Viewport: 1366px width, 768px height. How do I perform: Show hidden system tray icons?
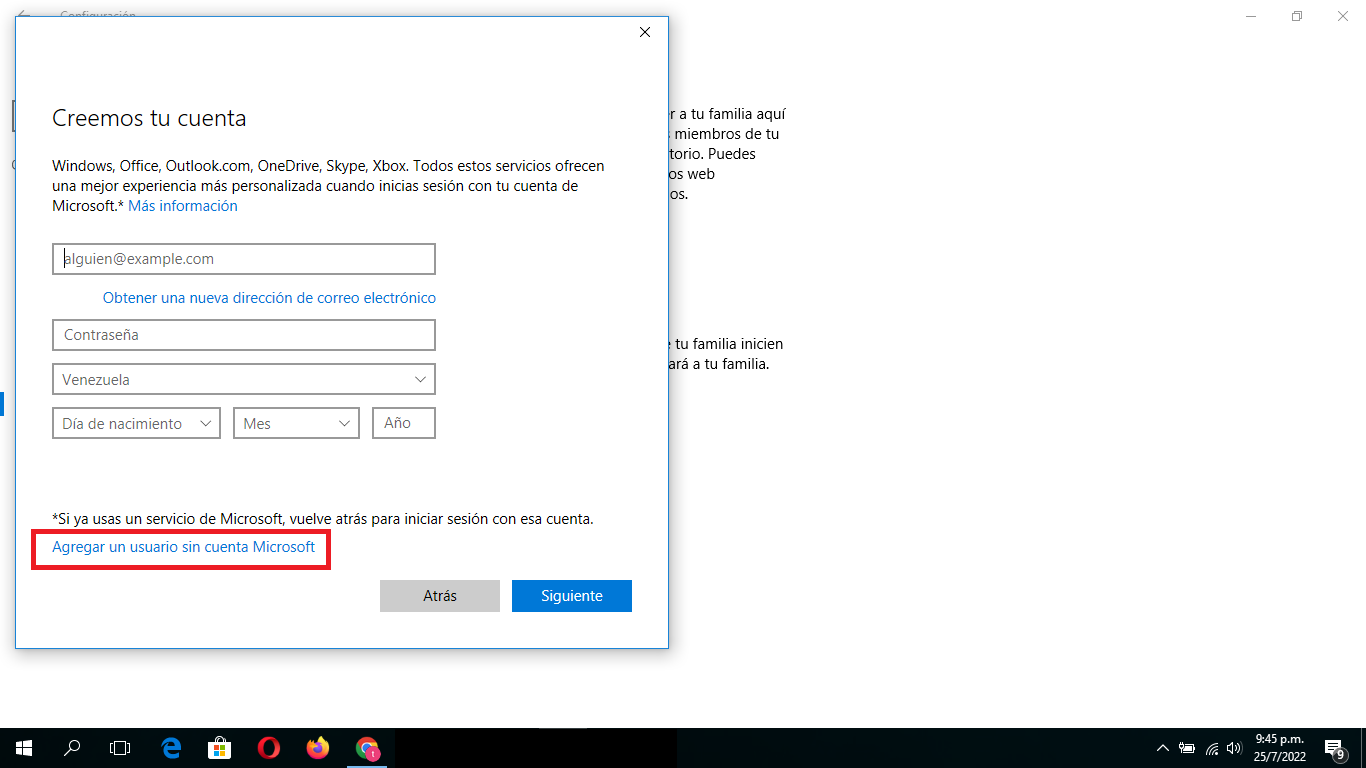coord(1162,748)
